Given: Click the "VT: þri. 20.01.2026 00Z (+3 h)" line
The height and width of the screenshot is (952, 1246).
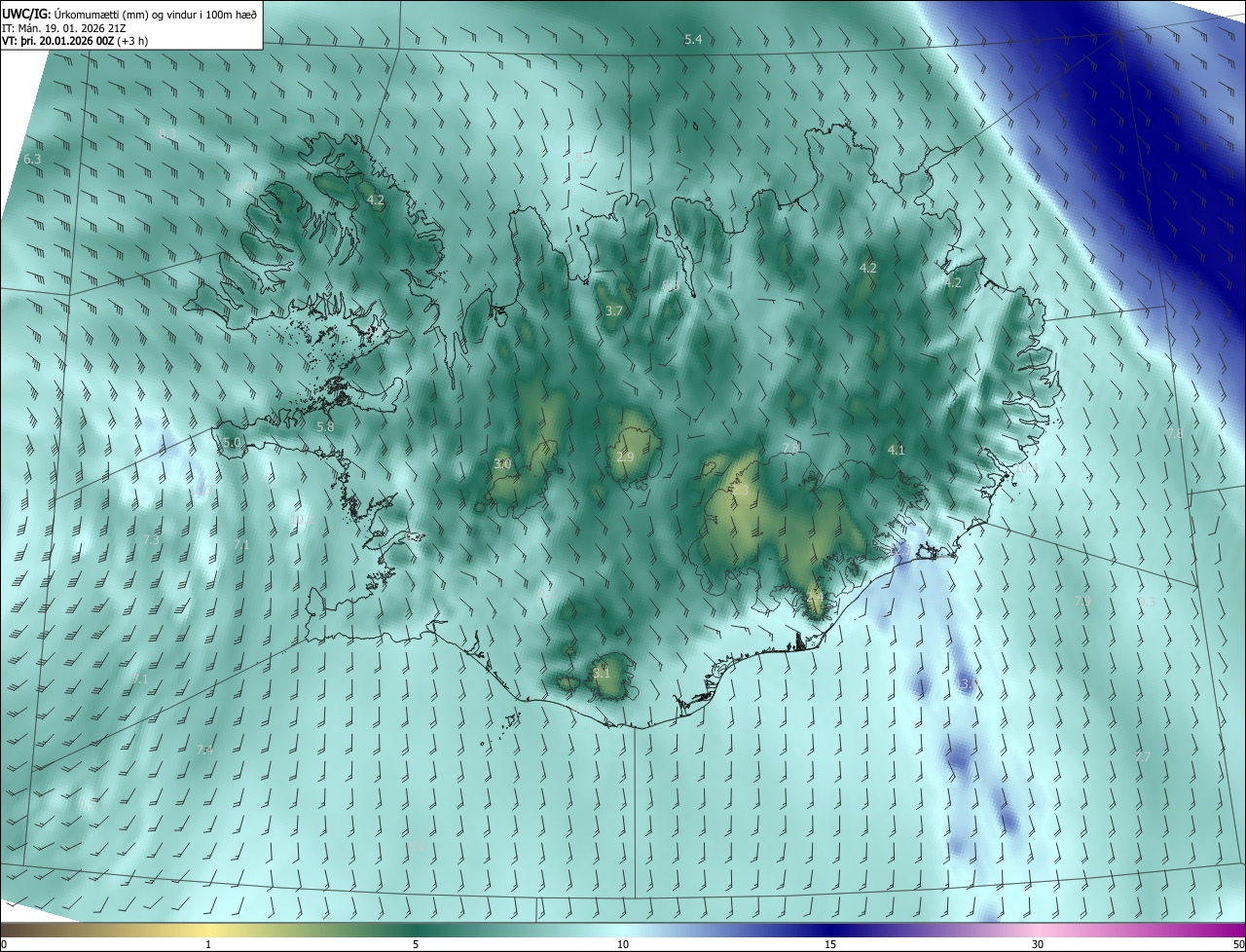Looking at the screenshot, I should click(x=75, y=41).
